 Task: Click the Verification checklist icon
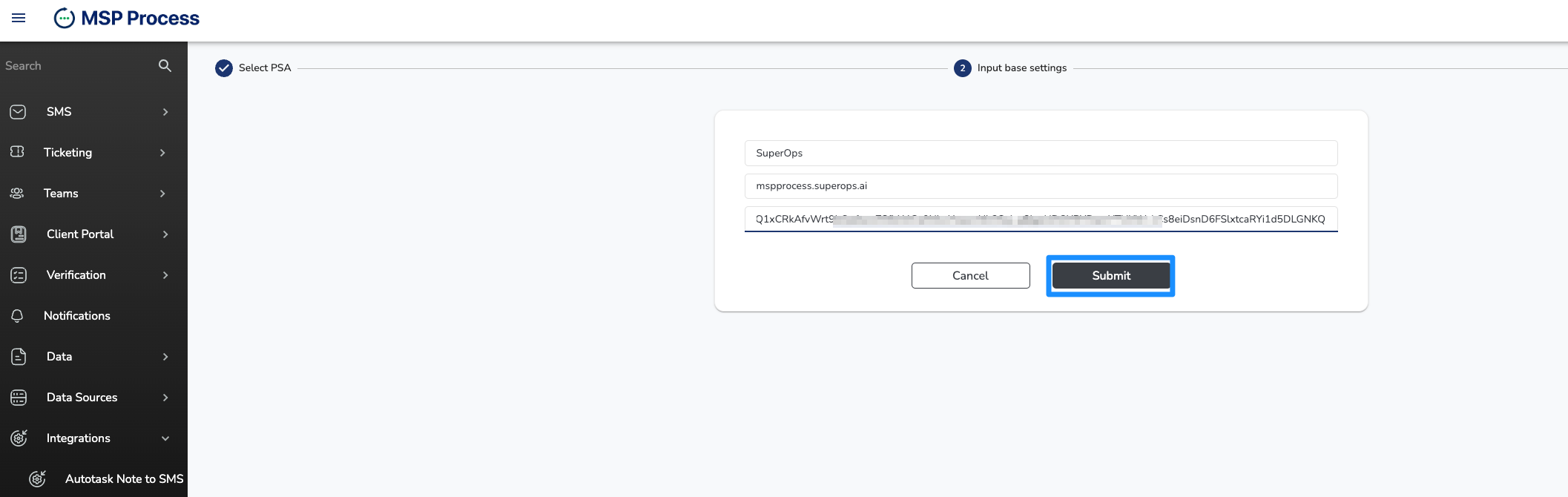point(19,275)
